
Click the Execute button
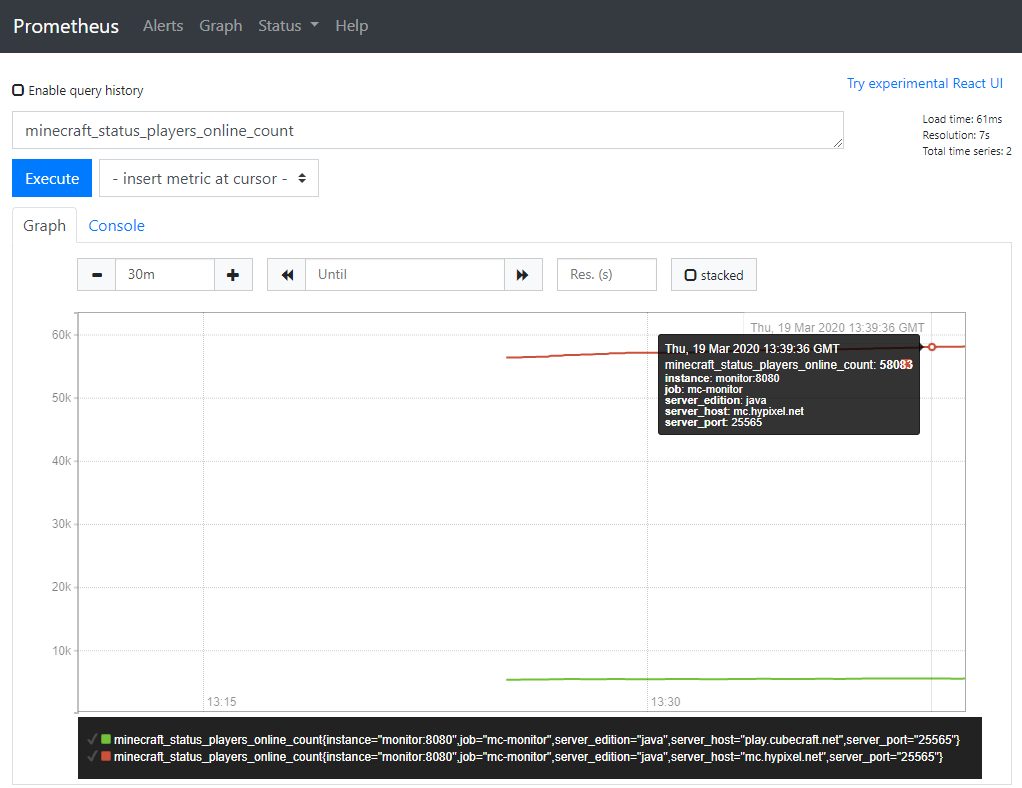(x=52, y=178)
